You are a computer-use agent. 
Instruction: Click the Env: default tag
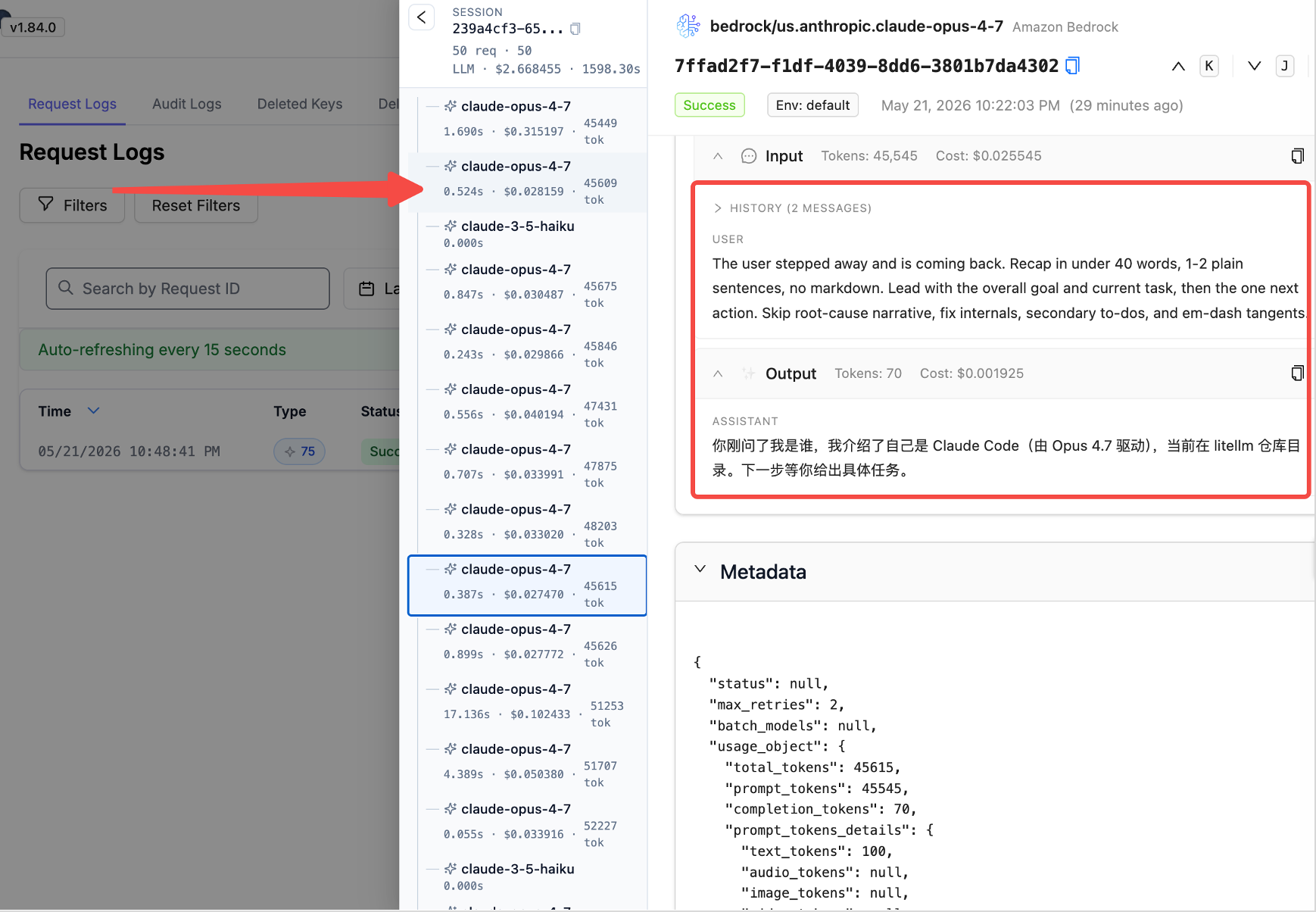pyautogui.click(x=812, y=105)
